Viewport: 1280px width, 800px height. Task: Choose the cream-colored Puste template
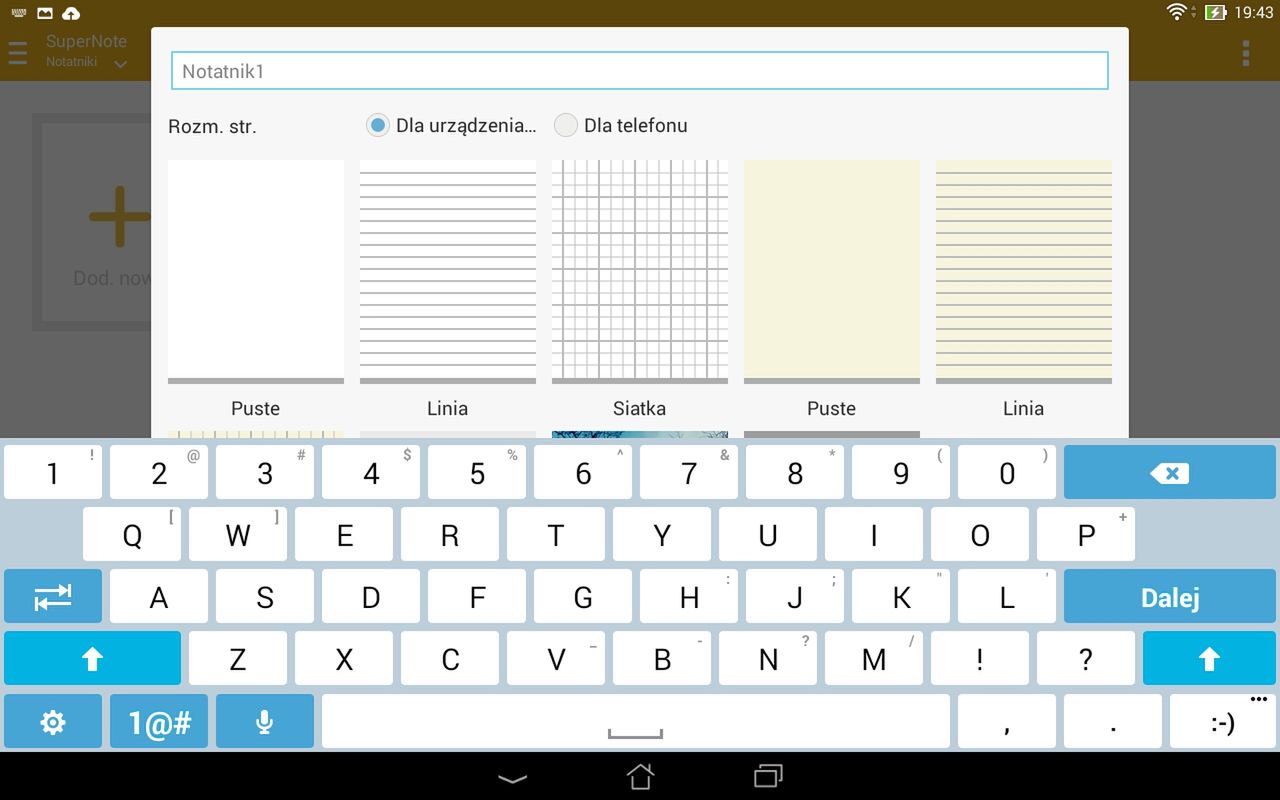(832, 272)
